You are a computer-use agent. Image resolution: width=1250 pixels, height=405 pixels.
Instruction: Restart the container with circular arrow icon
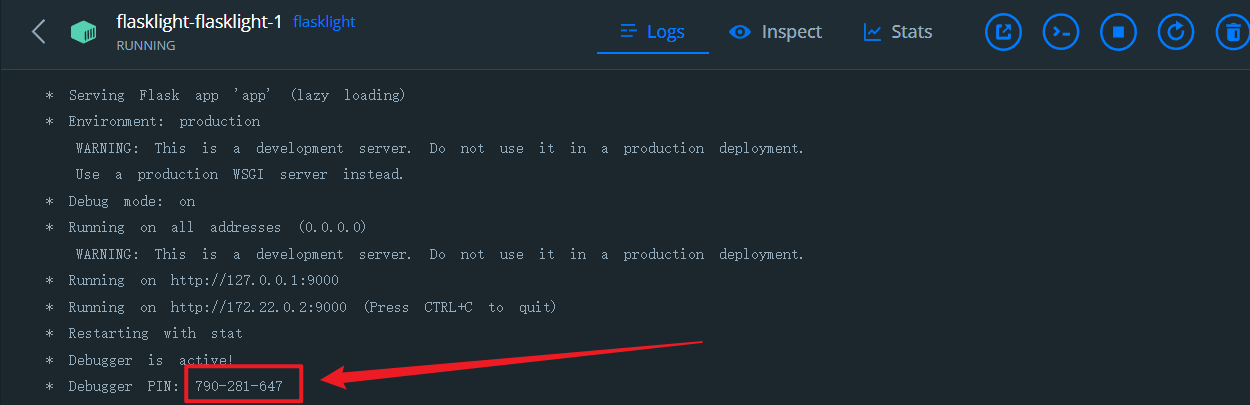[x=1176, y=32]
